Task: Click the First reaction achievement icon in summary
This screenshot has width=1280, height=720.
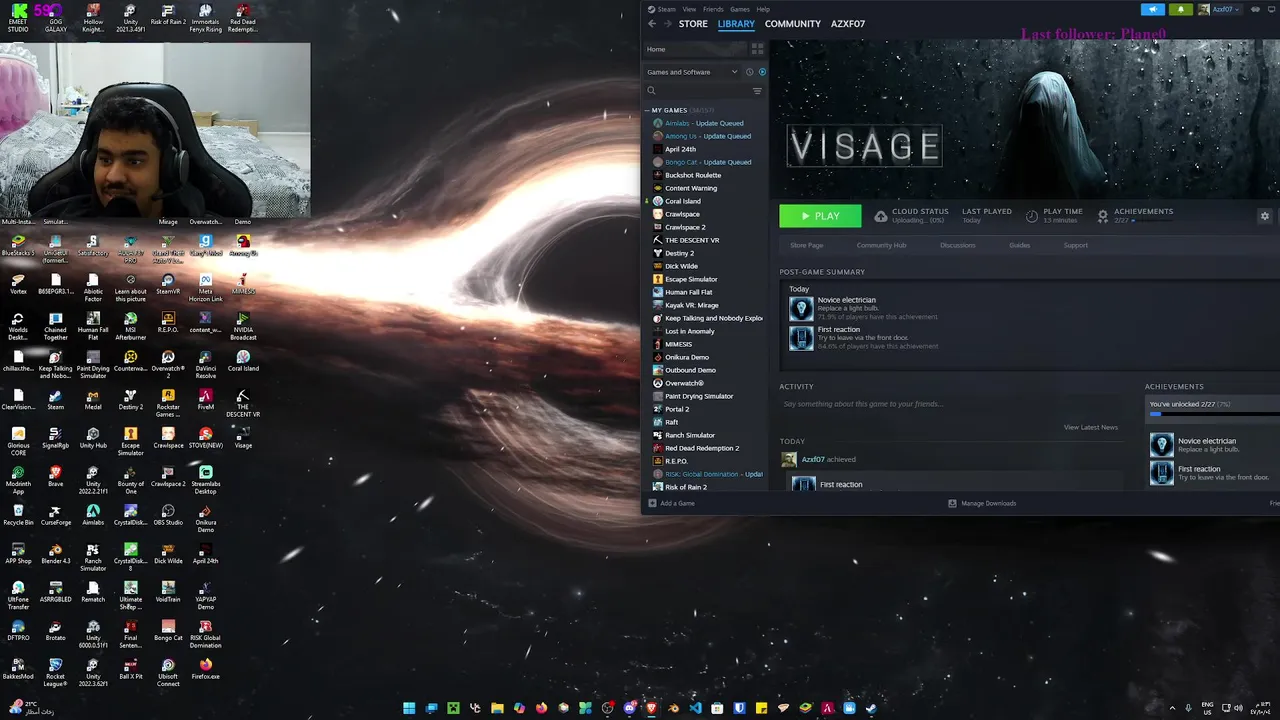Action: 801,338
